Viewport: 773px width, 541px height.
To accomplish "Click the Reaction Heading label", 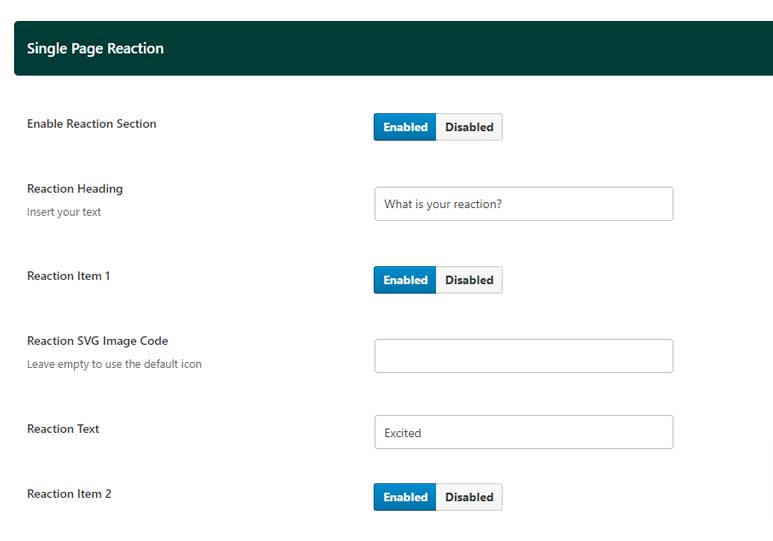I will coord(75,189).
